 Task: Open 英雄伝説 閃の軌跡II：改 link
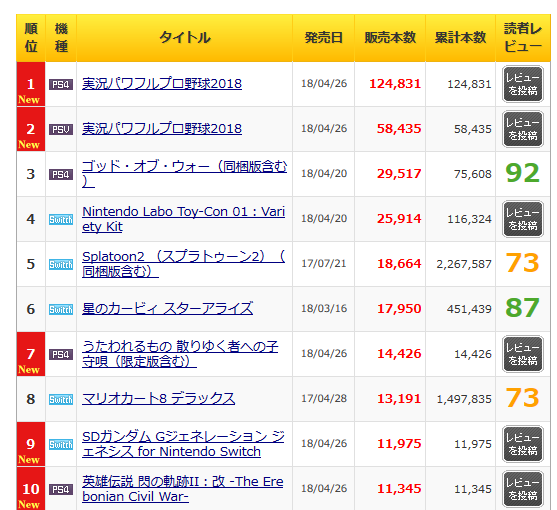tap(183, 489)
